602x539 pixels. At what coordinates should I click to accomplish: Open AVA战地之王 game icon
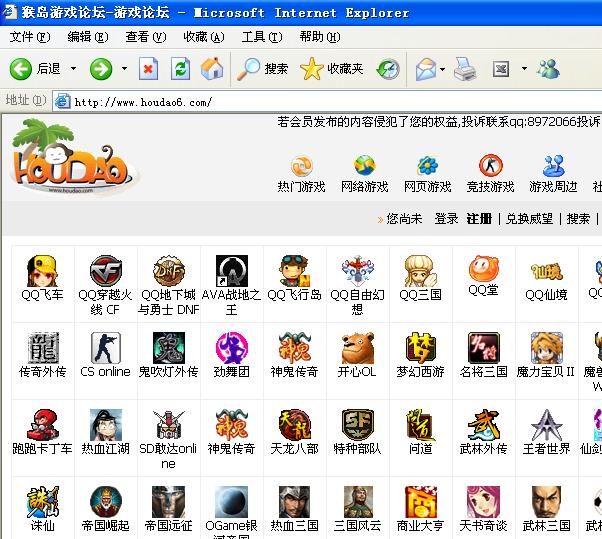click(x=232, y=271)
